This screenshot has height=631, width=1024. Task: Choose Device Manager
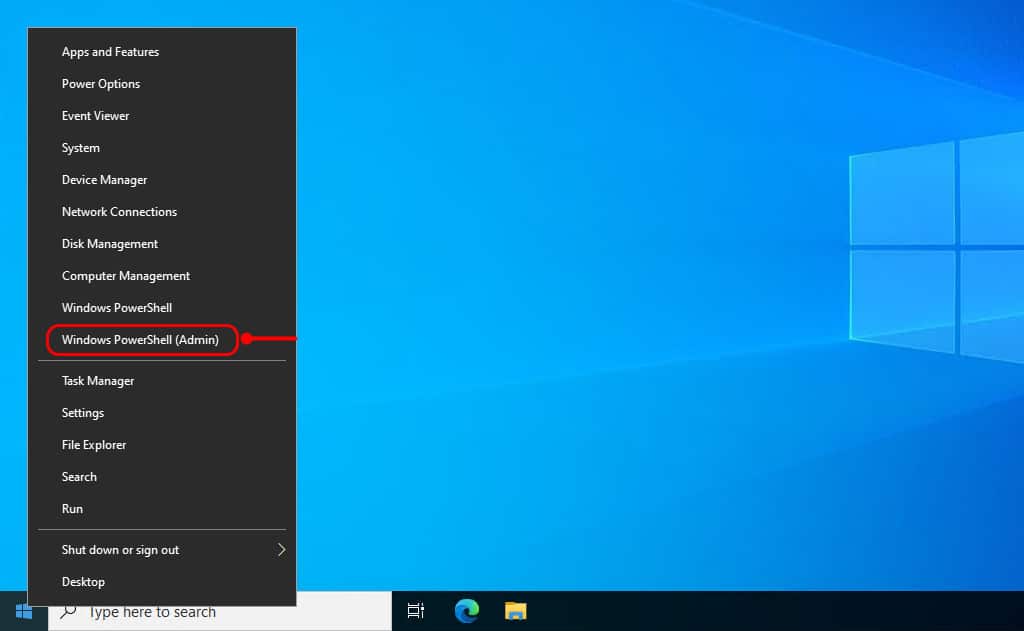[x=162, y=180]
